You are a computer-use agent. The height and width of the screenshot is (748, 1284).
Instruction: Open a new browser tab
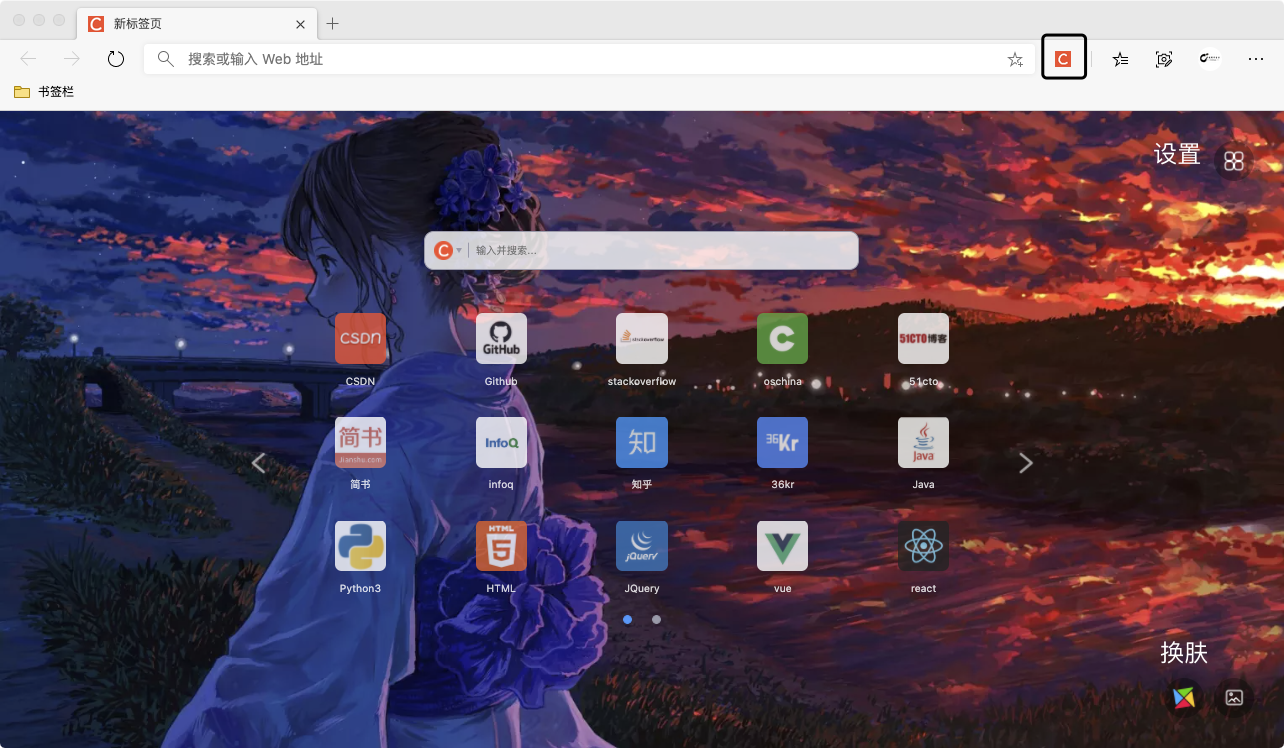[x=333, y=24]
